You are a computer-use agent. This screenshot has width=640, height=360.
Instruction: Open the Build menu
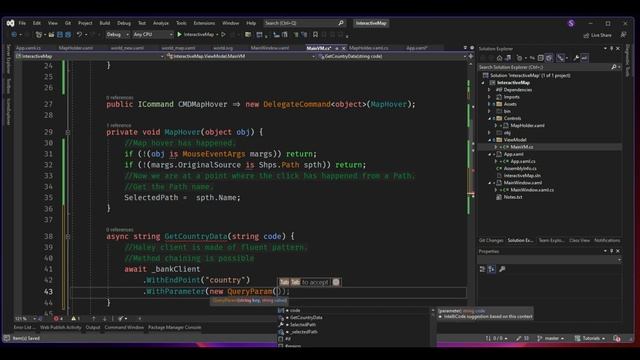[x=105, y=23]
